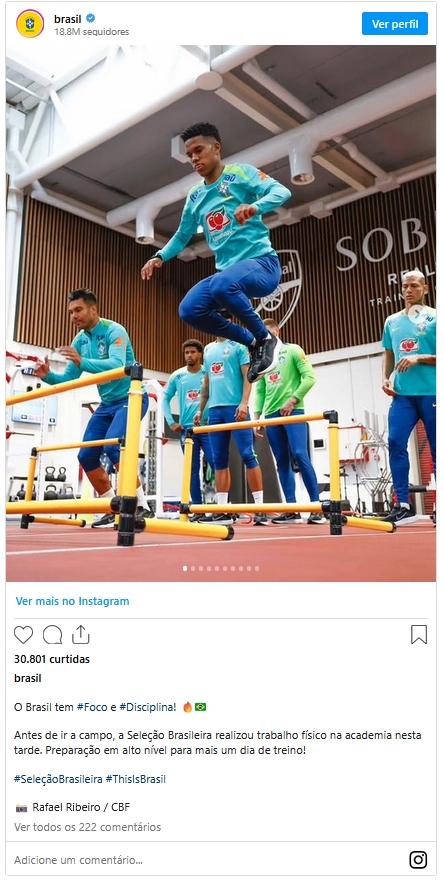View 30.801 curtidas likes list
The width and height of the screenshot is (444, 880).
click(52, 659)
